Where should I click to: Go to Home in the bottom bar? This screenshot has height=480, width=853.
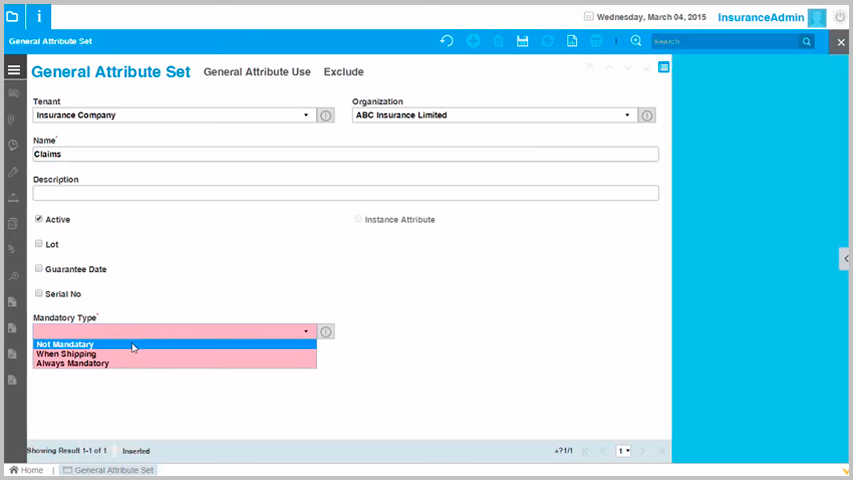(x=26, y=470)
